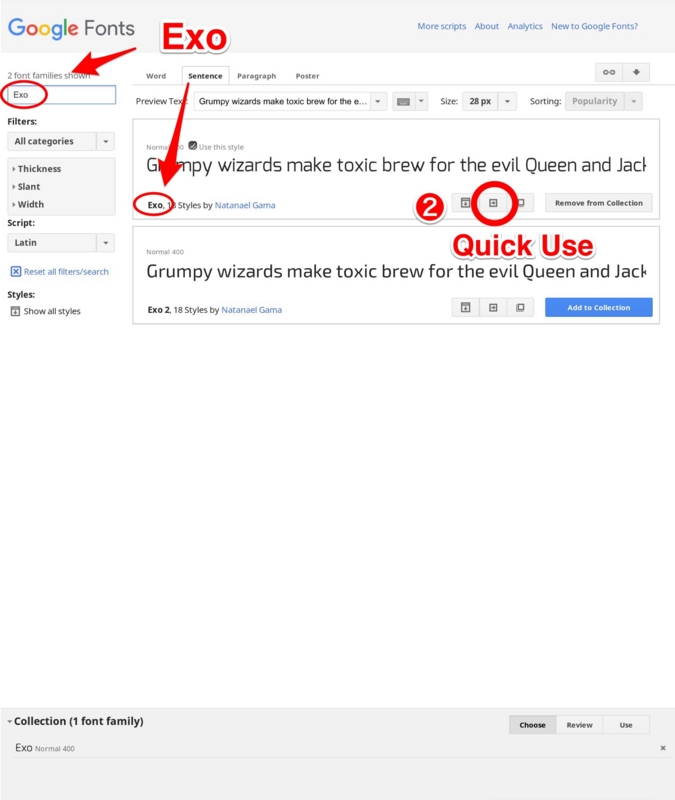Click the Quick-use icon in the Exo 2 row
Image resolution: width=675 pixels, height=800 pixels.
(x=493, y=308)
